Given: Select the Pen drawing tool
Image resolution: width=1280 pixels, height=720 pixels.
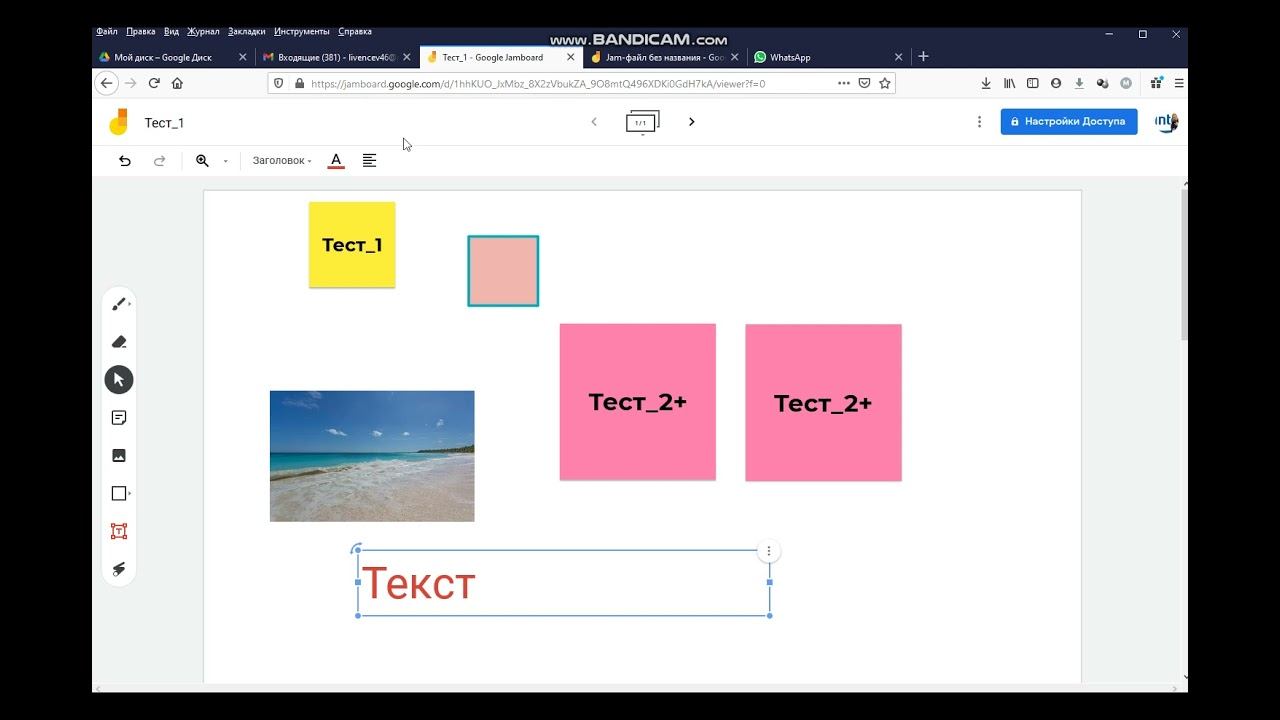Looking at the screenshot, I should click(x=118, y=304).
